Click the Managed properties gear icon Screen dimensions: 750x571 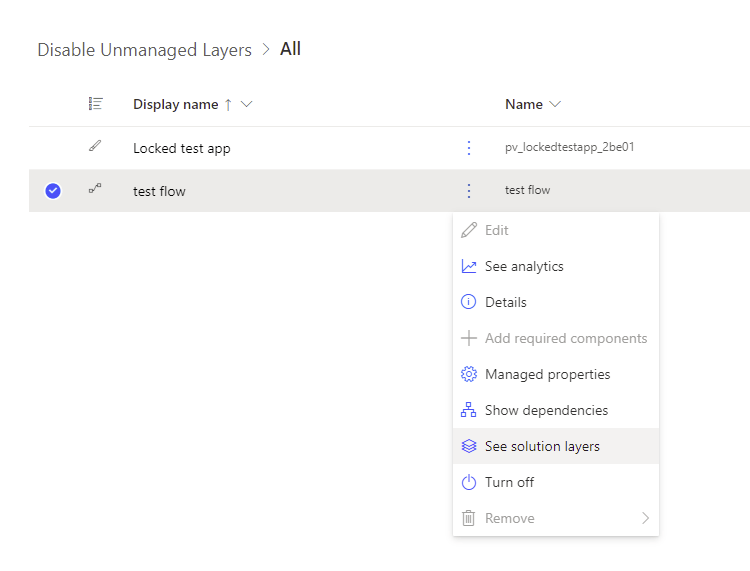(x=469, y=374)
